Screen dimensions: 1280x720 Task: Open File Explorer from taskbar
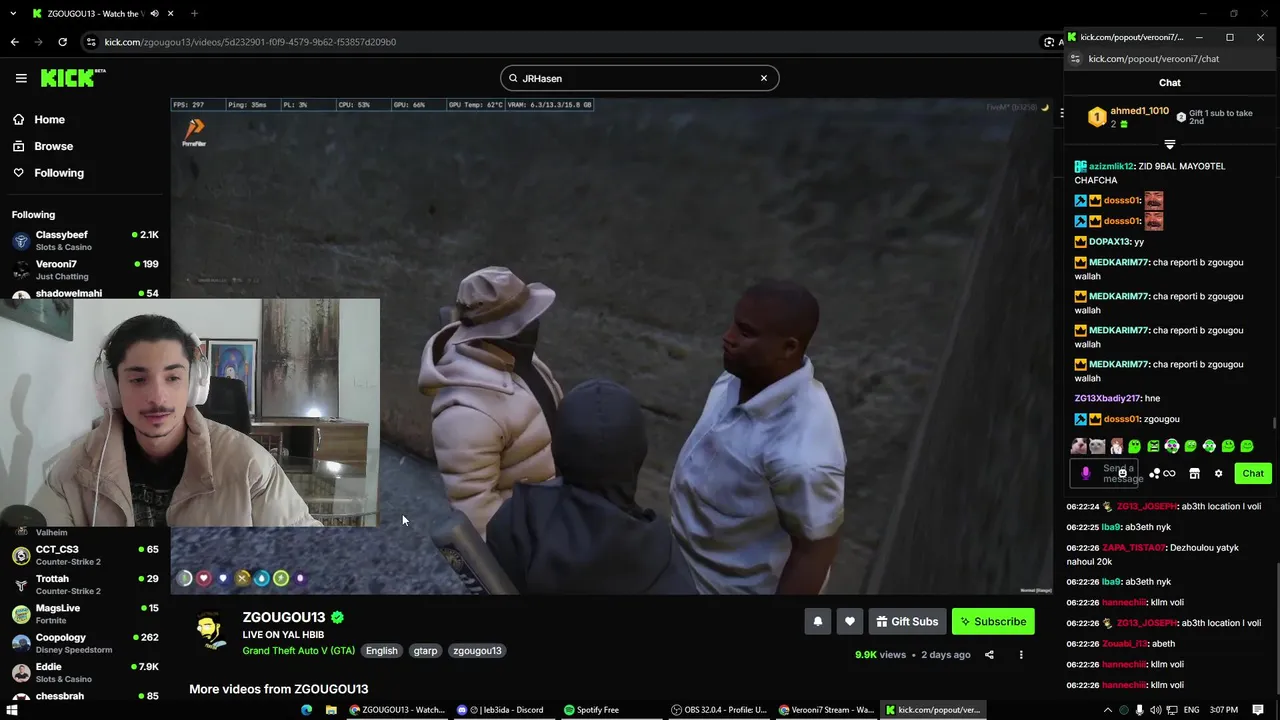click(331, 710)
